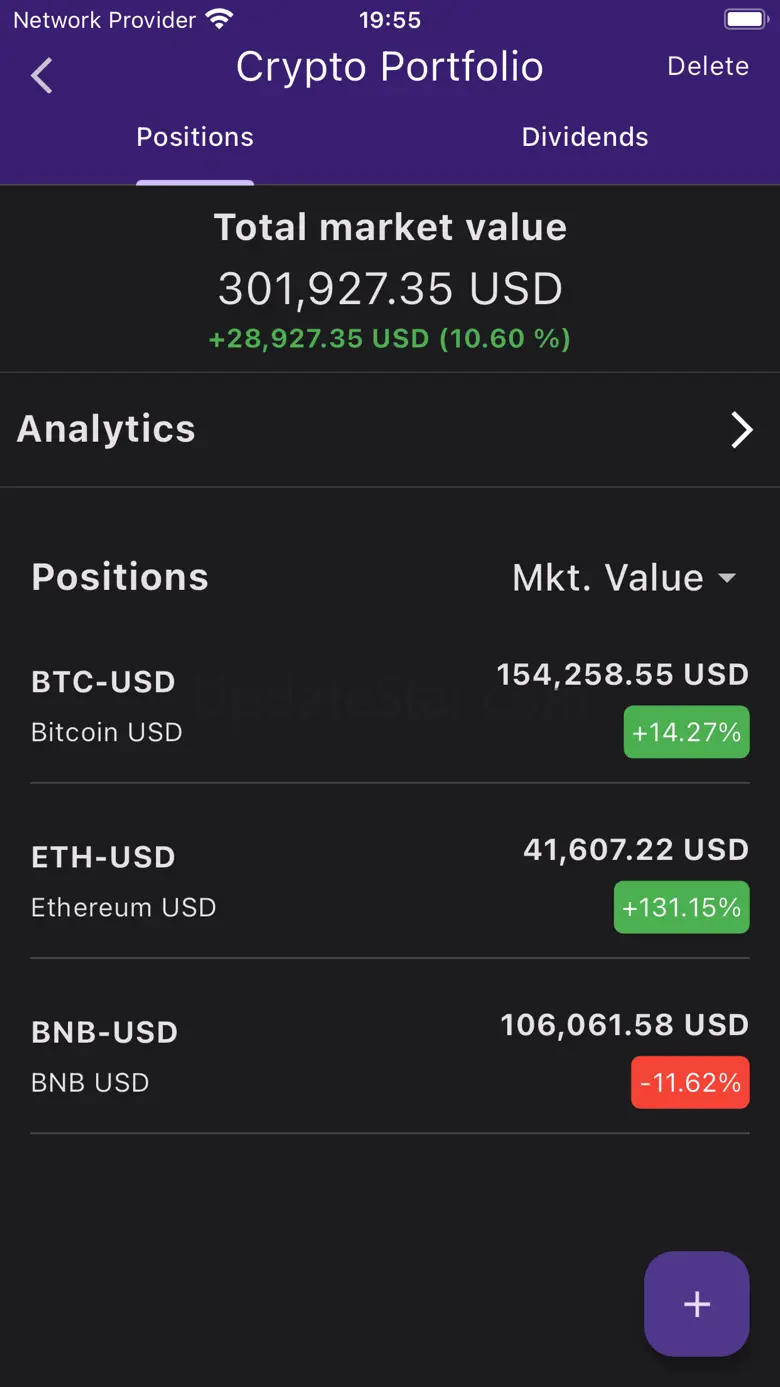Tap the +131.15% Ethereum gain badge
The height and width of the screenshot is (1387, 780).
[x=681, y=907]
